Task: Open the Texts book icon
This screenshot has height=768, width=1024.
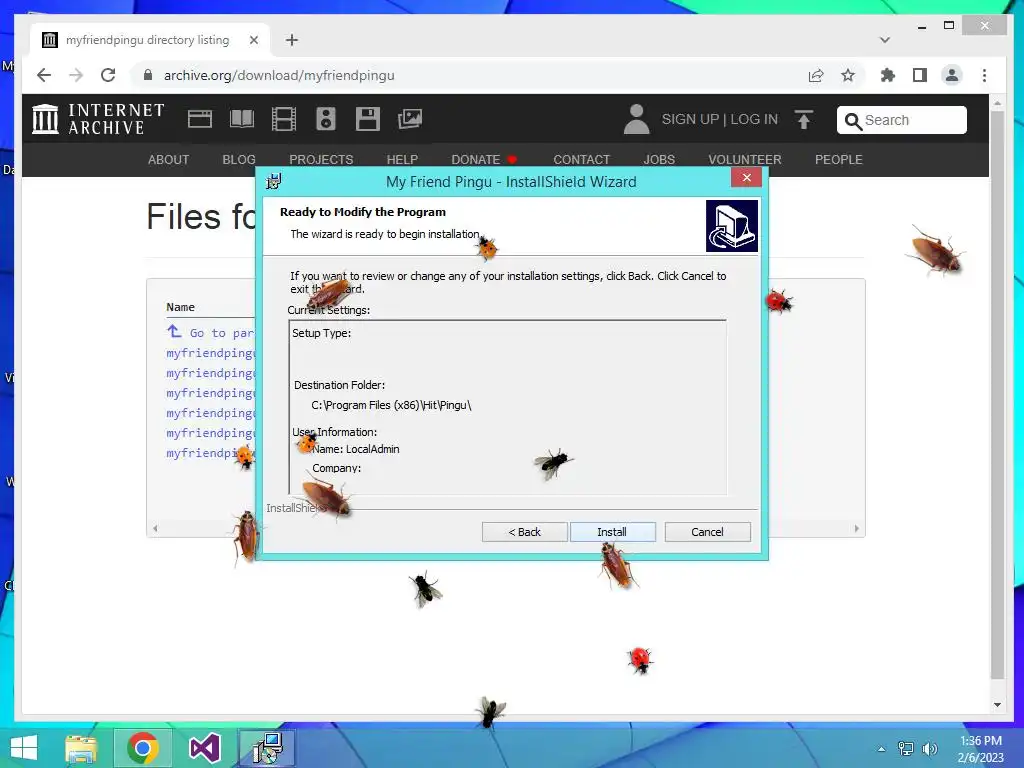Action: coord(242,119)
